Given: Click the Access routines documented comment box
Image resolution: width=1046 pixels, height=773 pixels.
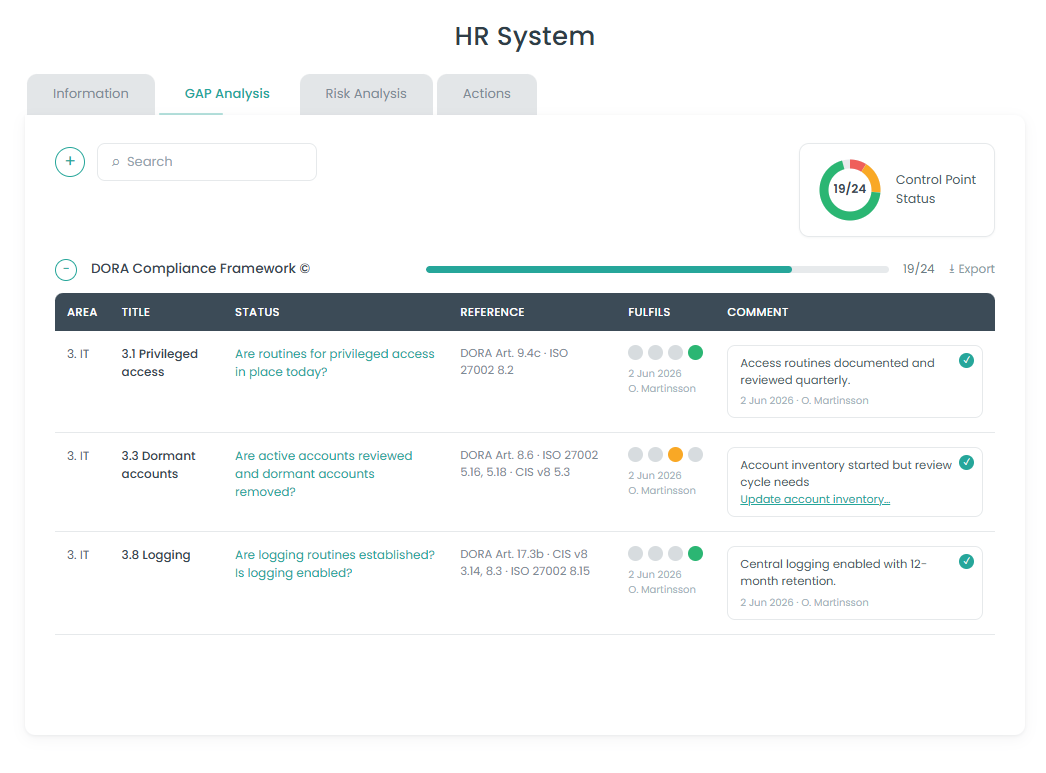Looking at the screenshot, I should pyautogui.click(x=855, y=381).
